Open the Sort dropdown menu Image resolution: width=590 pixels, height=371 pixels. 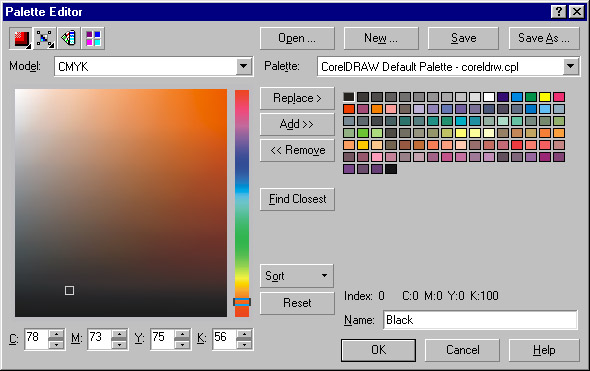(297, 276)
